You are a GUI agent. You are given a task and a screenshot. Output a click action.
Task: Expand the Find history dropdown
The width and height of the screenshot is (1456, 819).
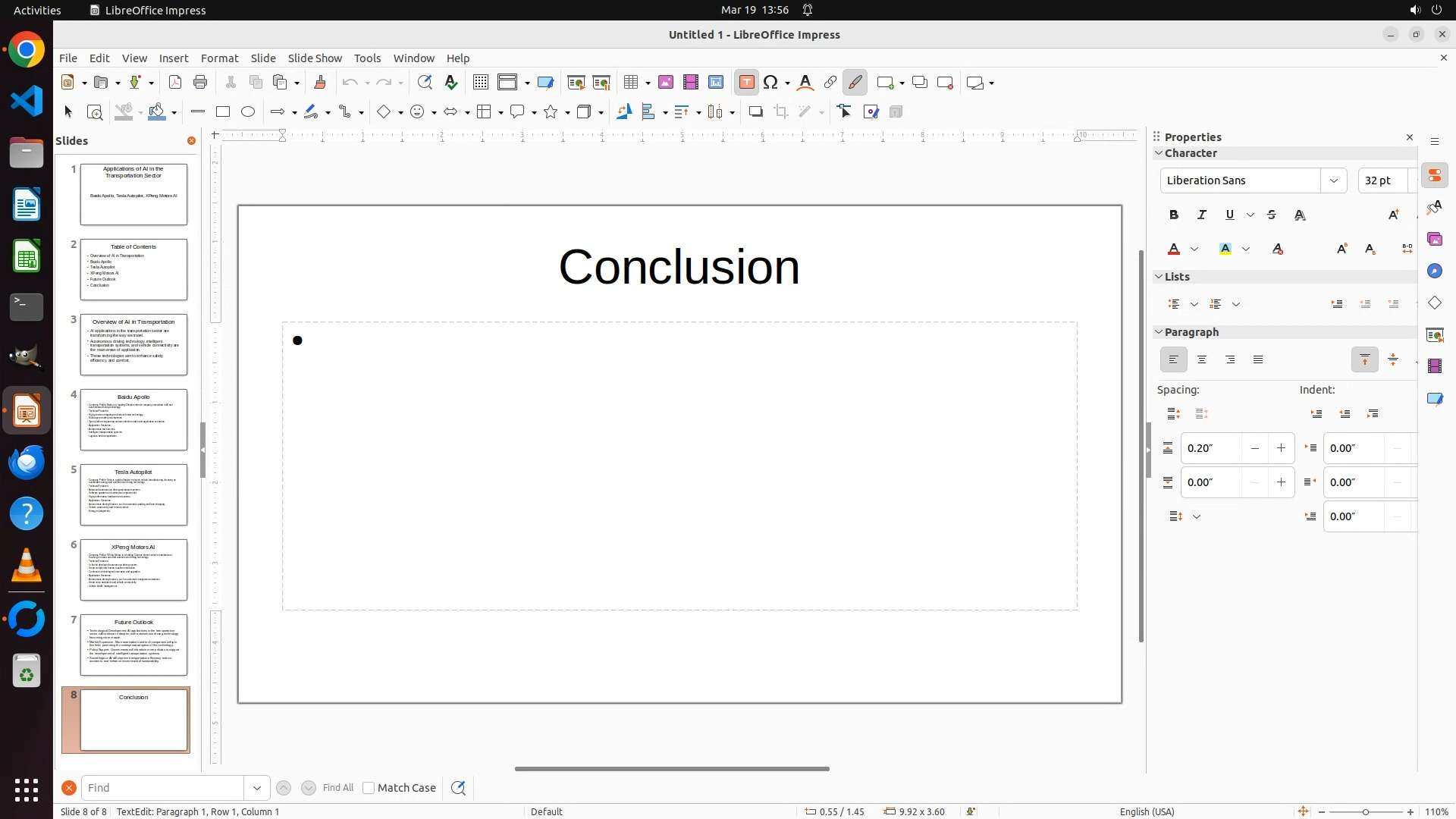tap(257, 788)
